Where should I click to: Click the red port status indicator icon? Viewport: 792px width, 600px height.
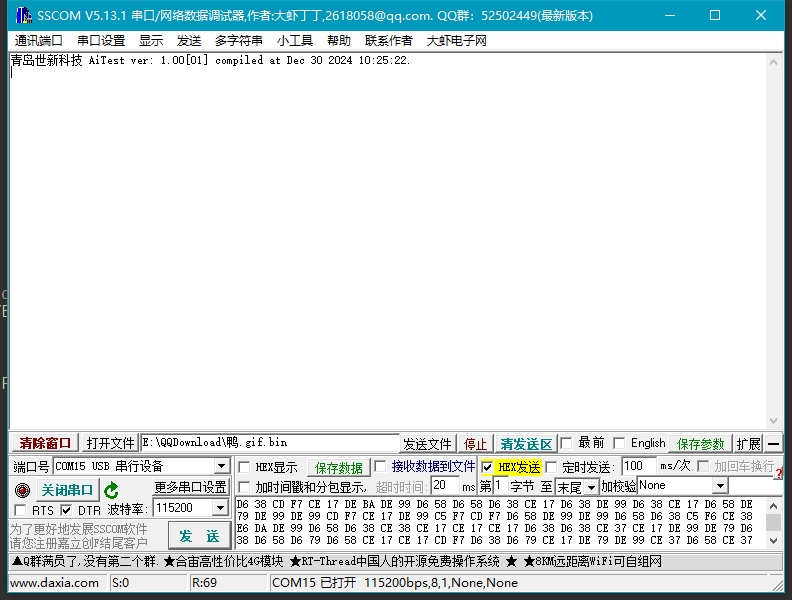[22, 490]
